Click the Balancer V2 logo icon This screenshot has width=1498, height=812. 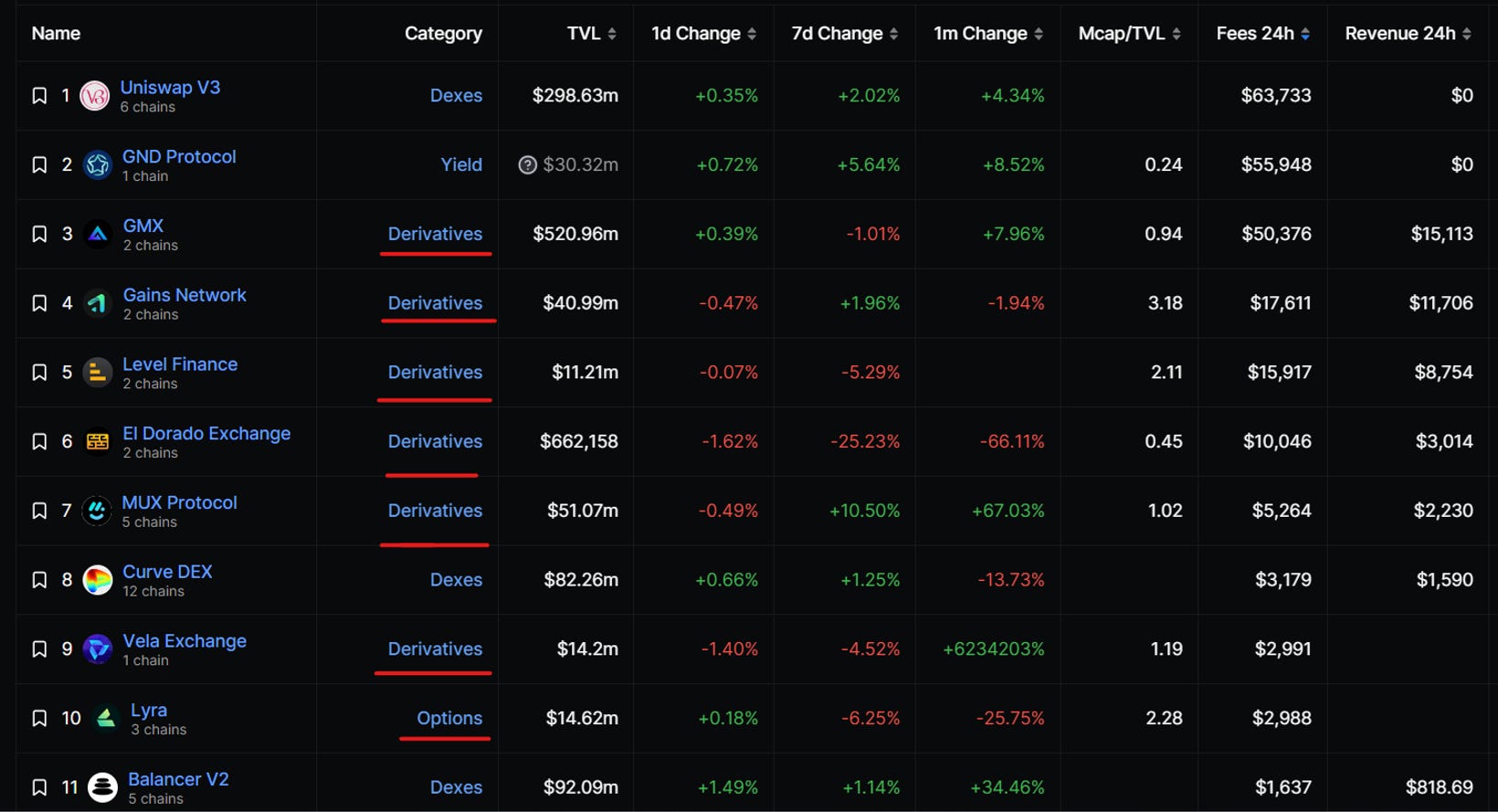pyautogui.click(x=102, y=787)
